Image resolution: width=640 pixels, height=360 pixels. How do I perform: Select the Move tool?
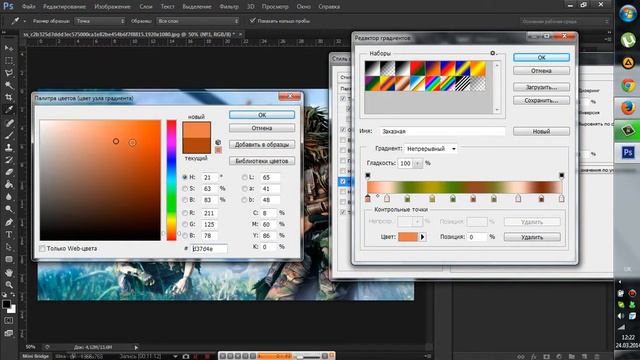(x=9, y=48)
